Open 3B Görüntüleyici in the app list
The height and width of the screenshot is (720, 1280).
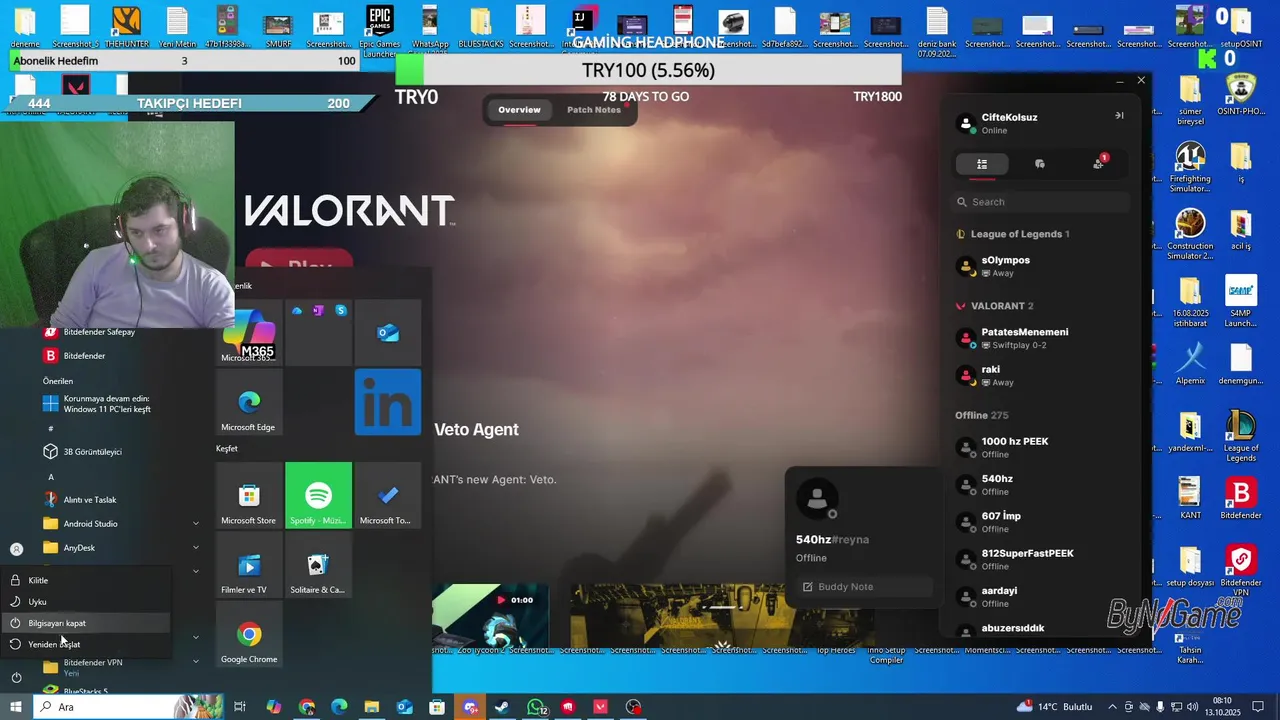coord(120,452)
